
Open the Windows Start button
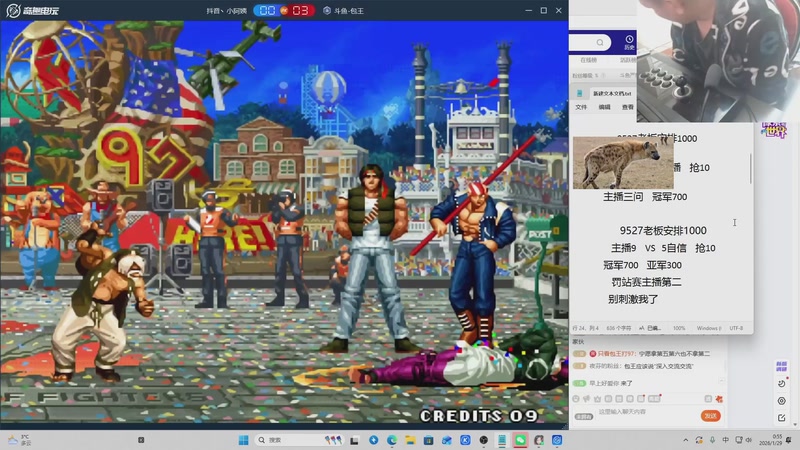[243, 440]
